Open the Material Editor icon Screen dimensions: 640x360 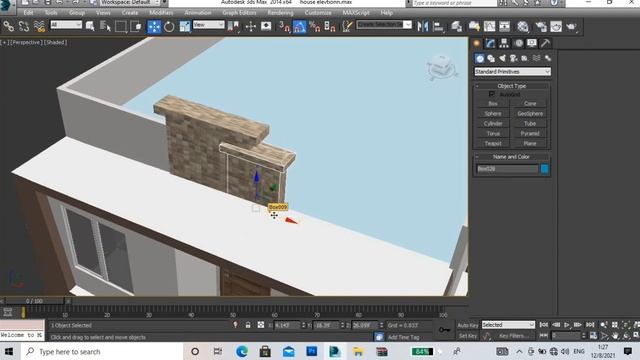[523, 27]
